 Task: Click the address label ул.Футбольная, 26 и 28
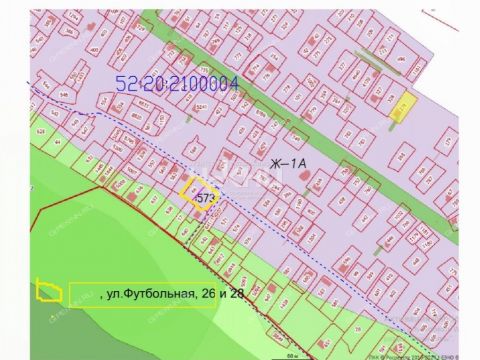click(175, 294)
